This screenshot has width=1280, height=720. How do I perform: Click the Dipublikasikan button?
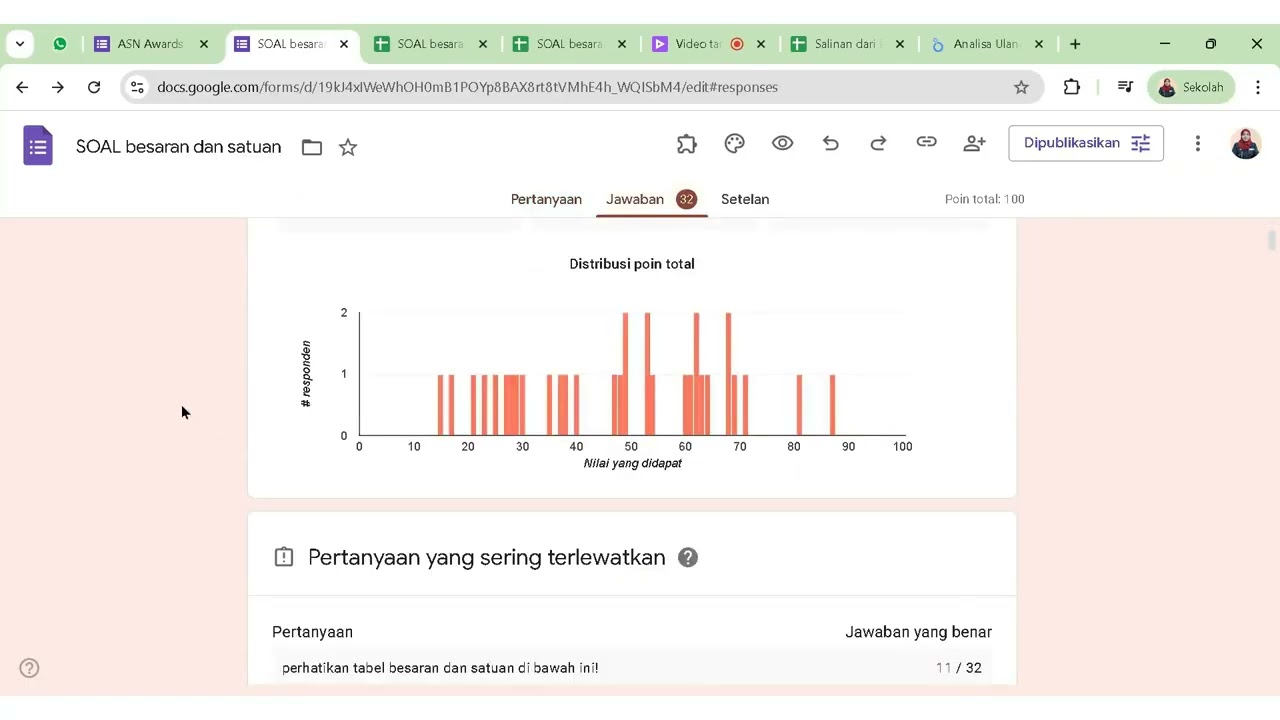point(1086,143)
